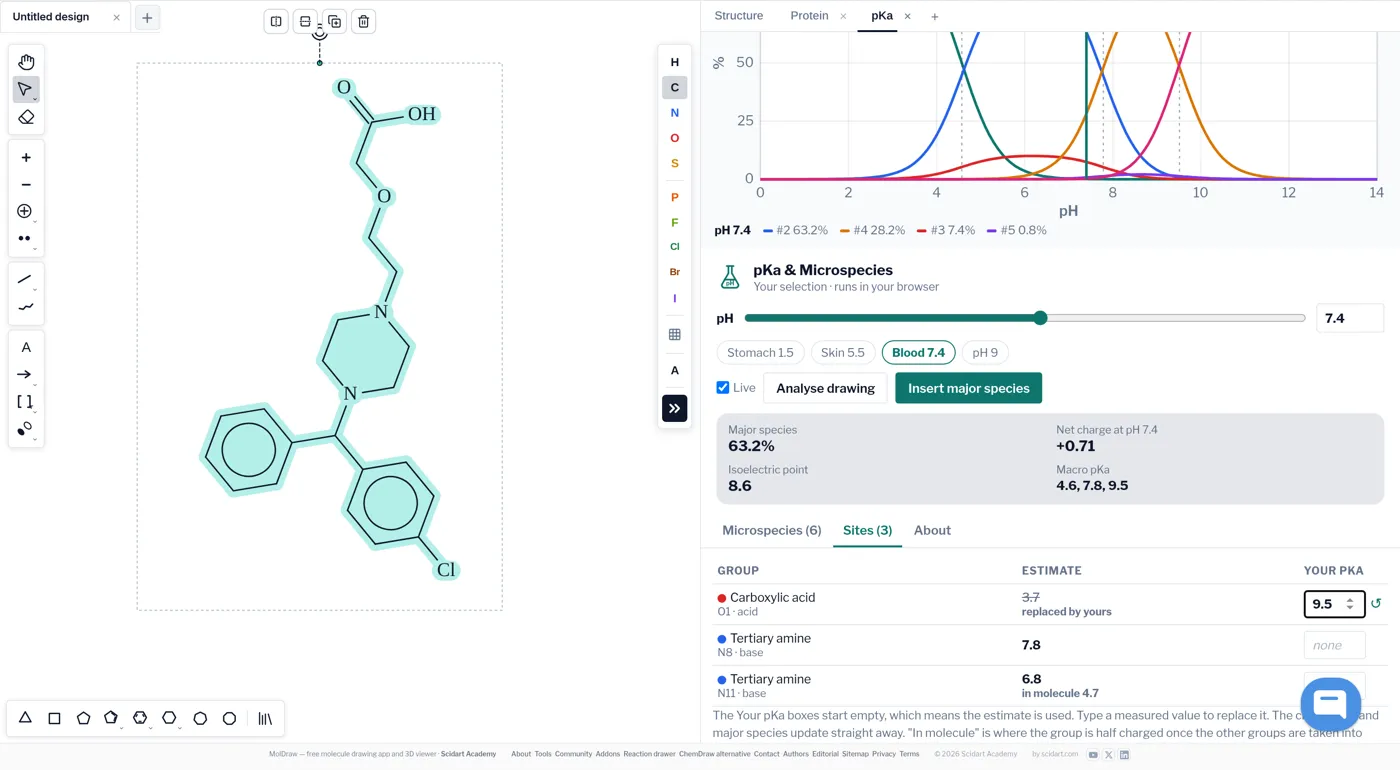This screenshot has height=770, width=1400.
Task: Open the Reaction drawer footer link
Action: [649, 754]
